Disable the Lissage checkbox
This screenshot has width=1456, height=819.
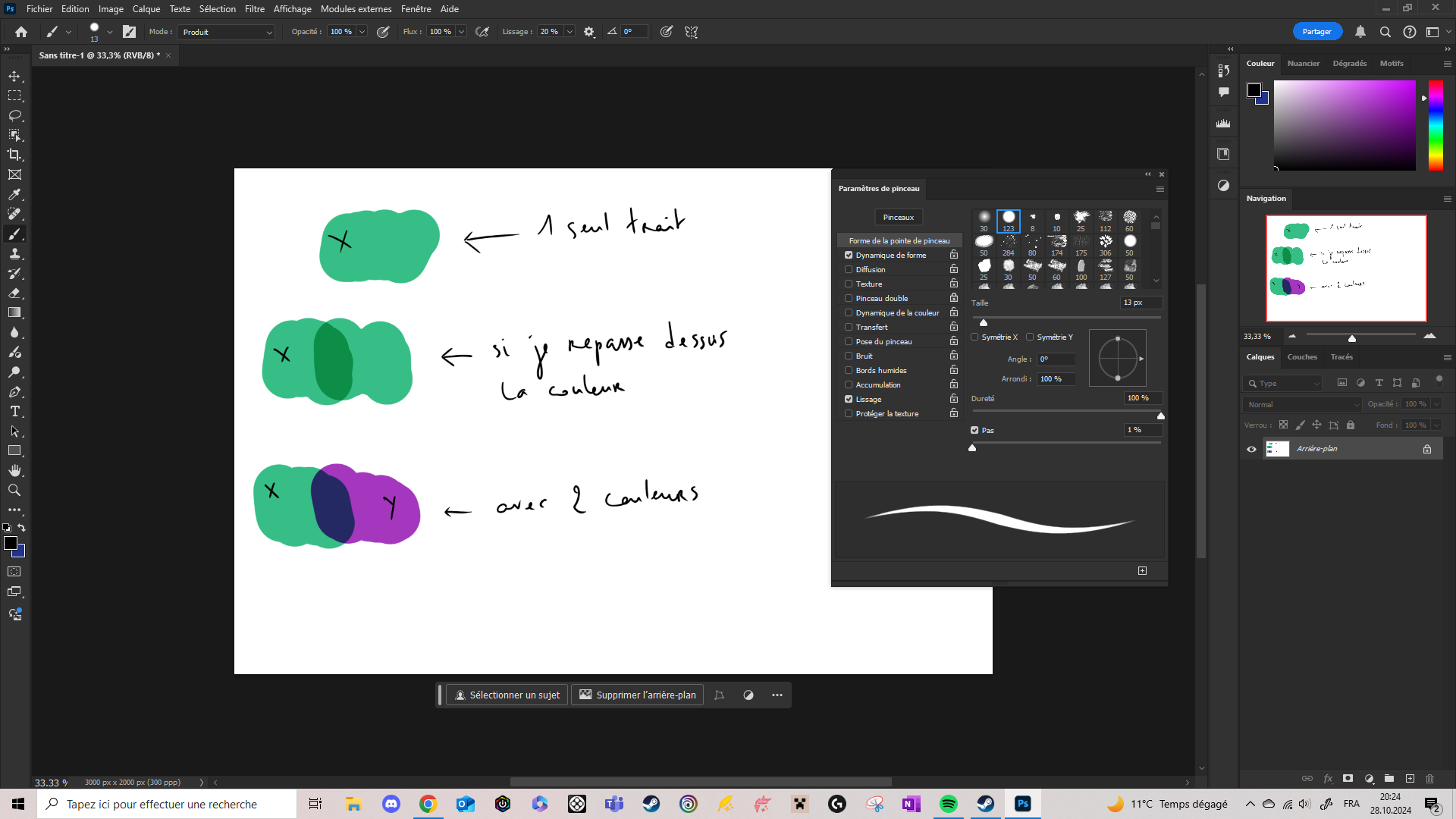[x=849, y=399]
